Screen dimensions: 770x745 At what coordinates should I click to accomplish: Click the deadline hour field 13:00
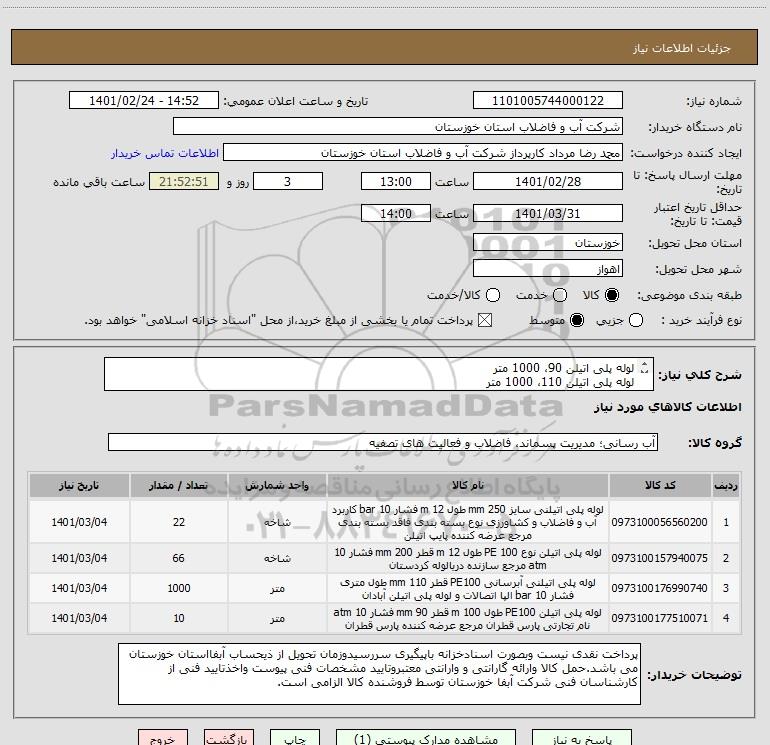coord(396,181)
